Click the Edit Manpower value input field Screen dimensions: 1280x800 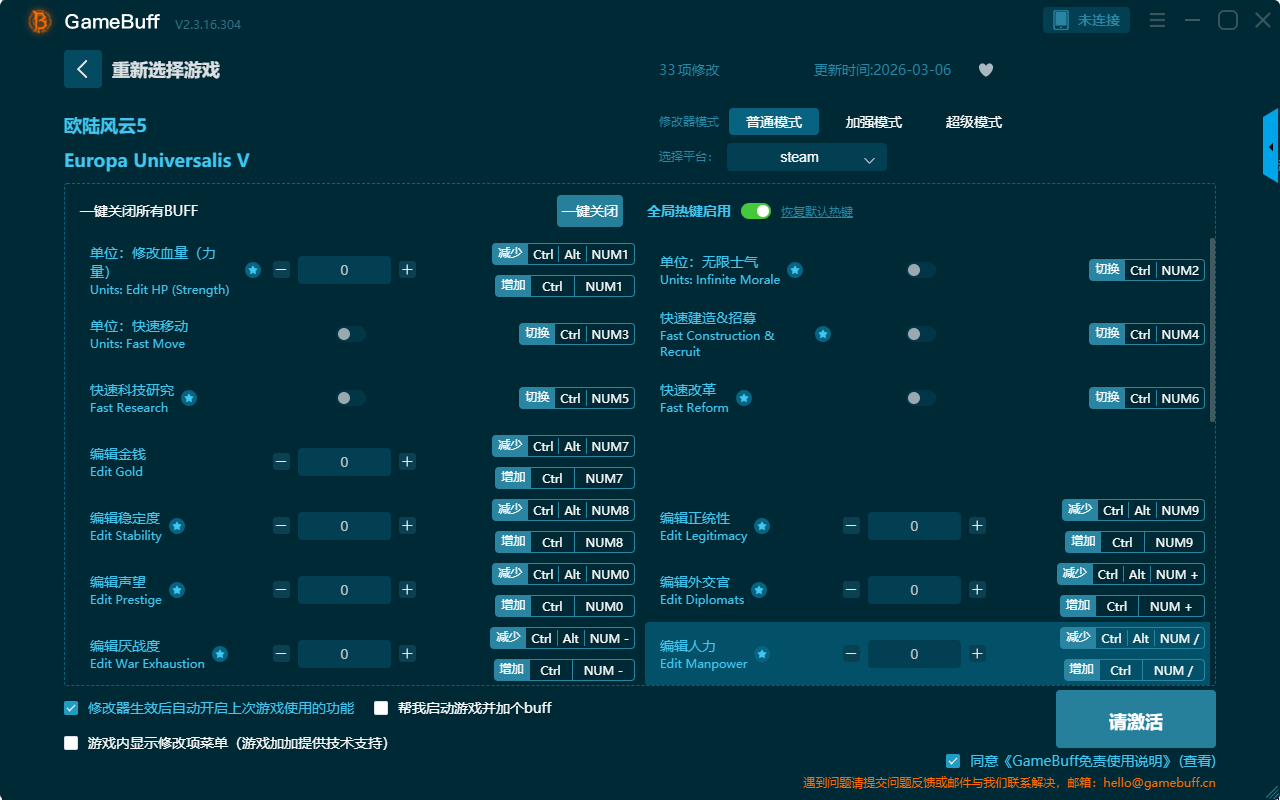pos(914,654)
